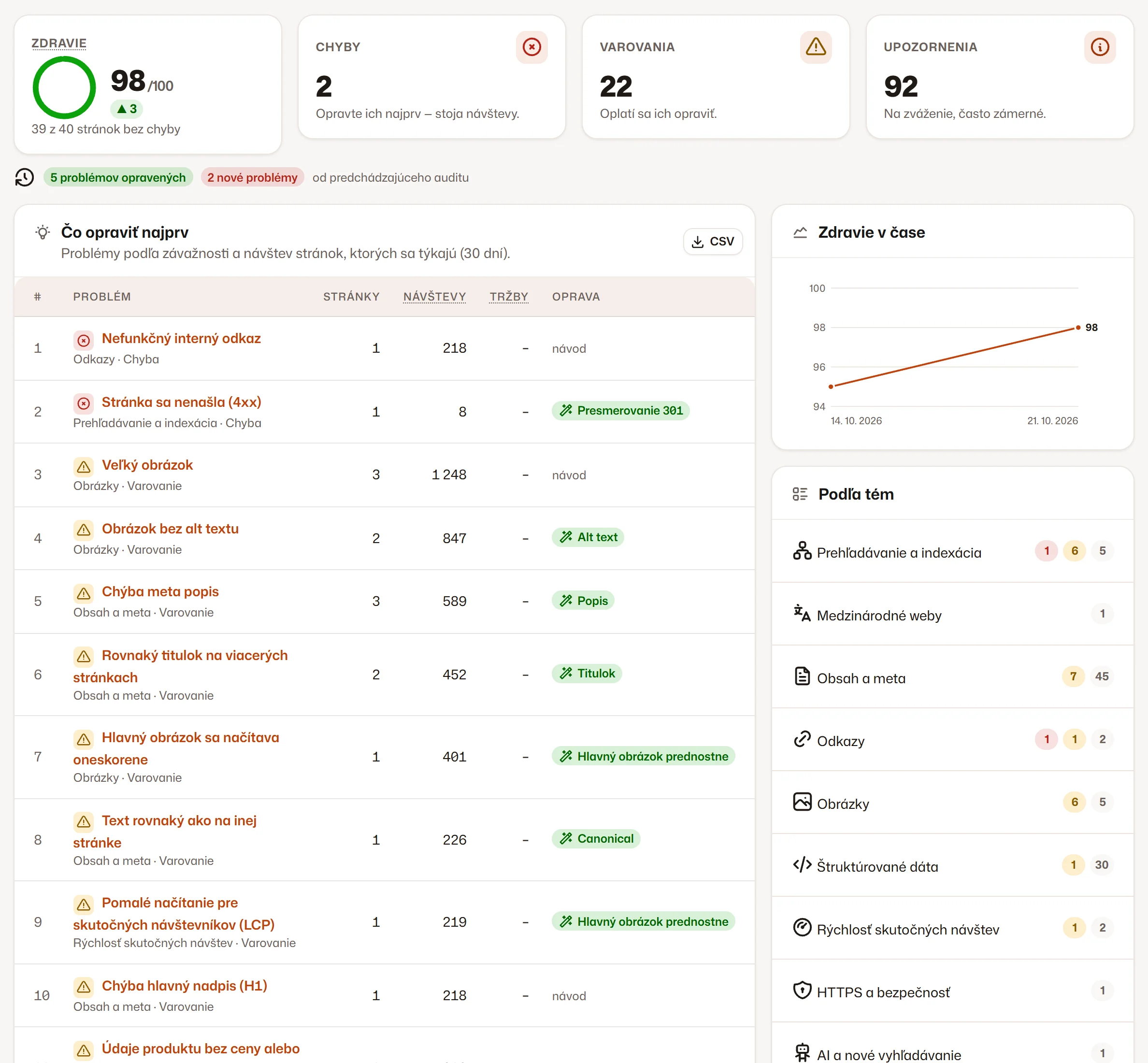Click the 98 data point on health chart
1148x1063 pixels.
[1078, 328]
